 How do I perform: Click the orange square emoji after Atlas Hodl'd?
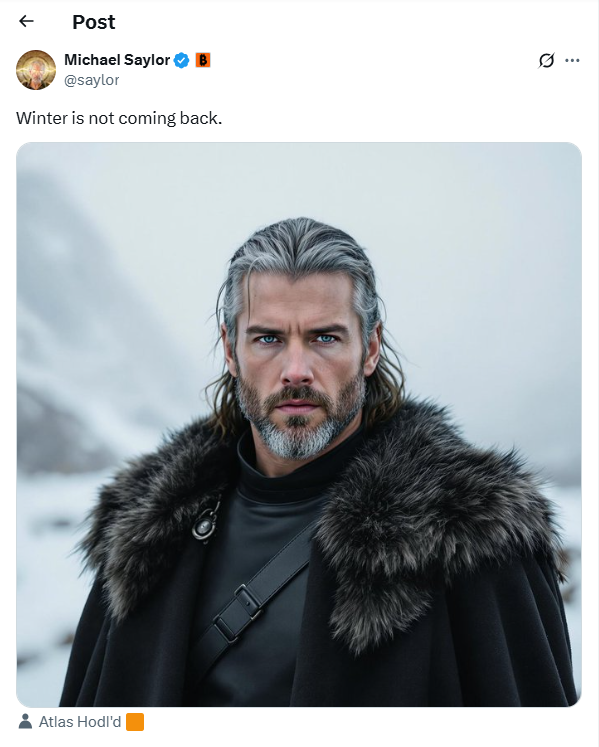pos(135,722)
